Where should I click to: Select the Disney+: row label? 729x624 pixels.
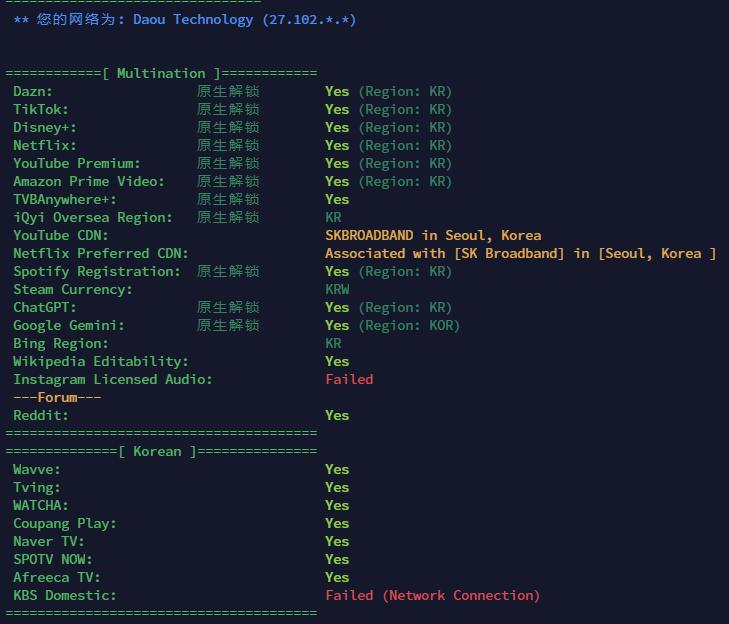point(45,127)
